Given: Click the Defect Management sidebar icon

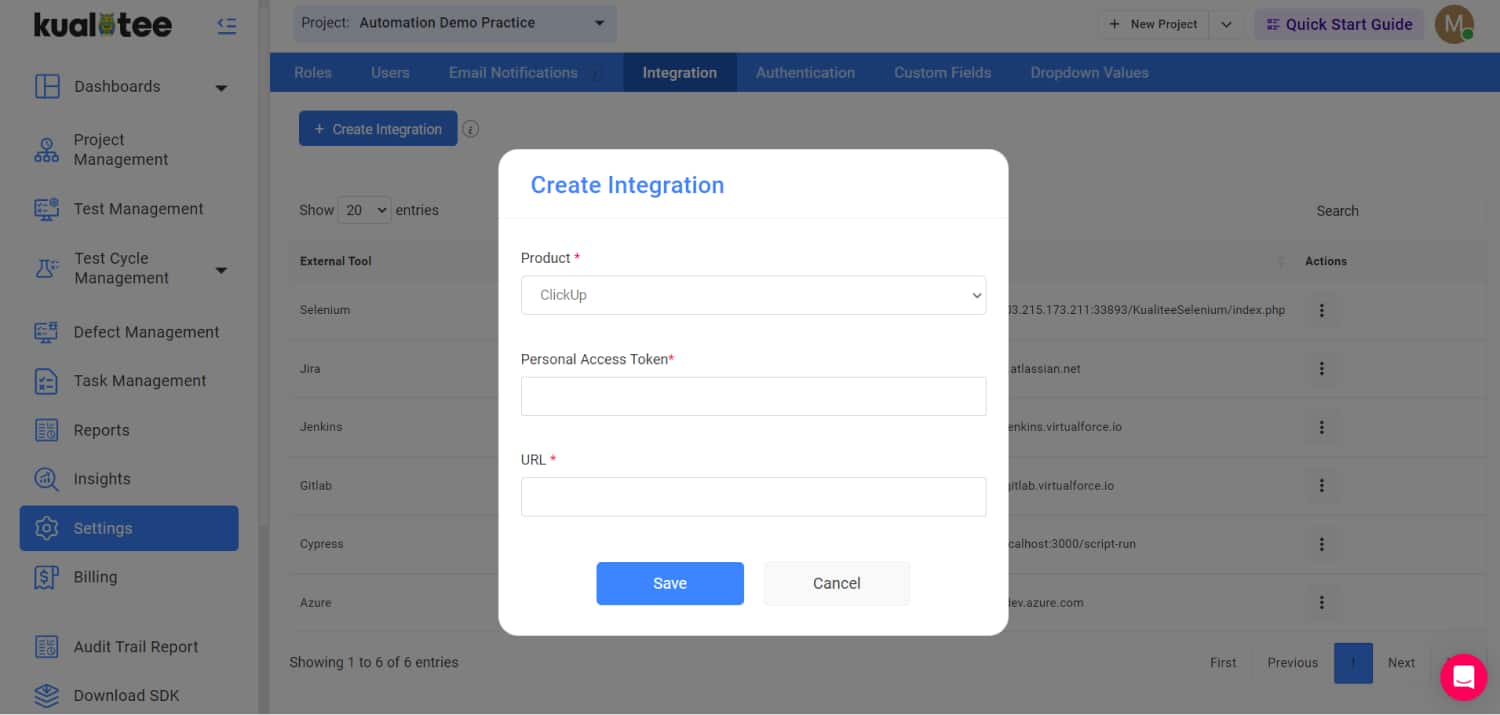Looking at the screenshot, I should coord(47,332).
